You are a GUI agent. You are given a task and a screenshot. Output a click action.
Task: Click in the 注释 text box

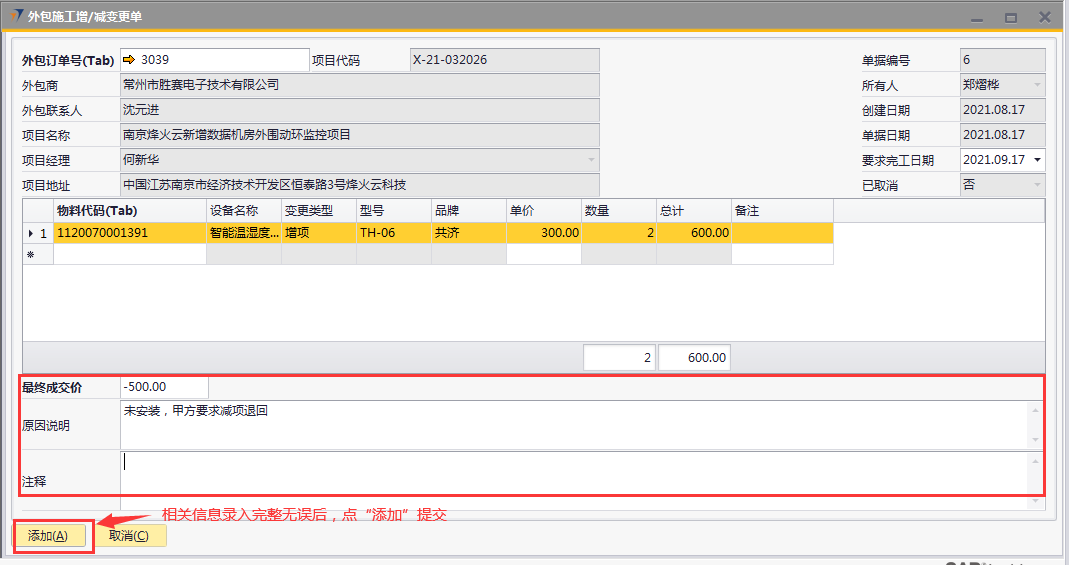(570, 472)
